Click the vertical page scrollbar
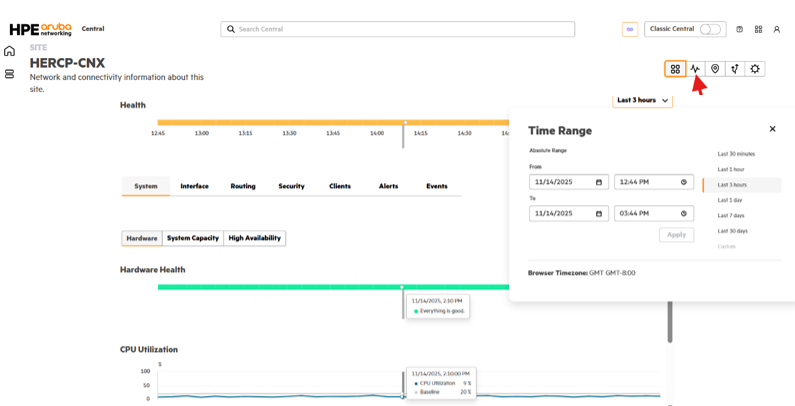 670,322
